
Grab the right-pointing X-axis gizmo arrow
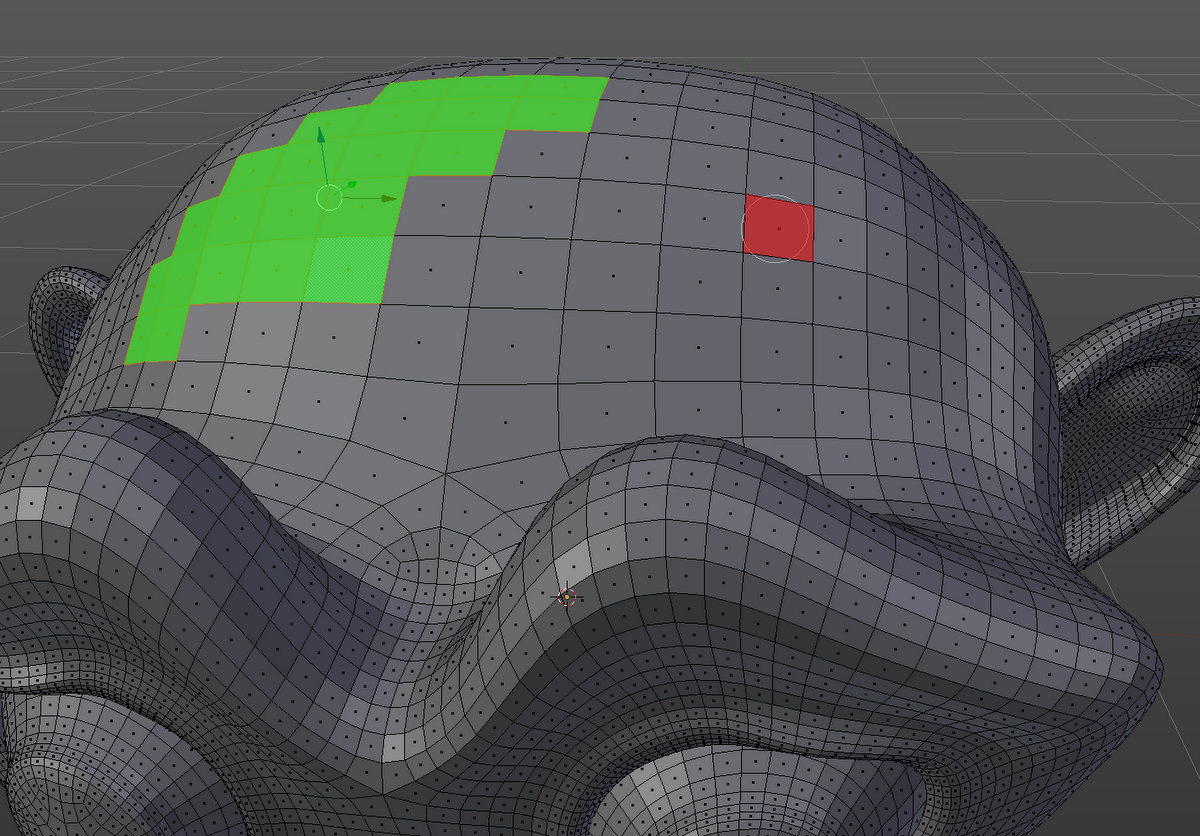pos(389,198)
